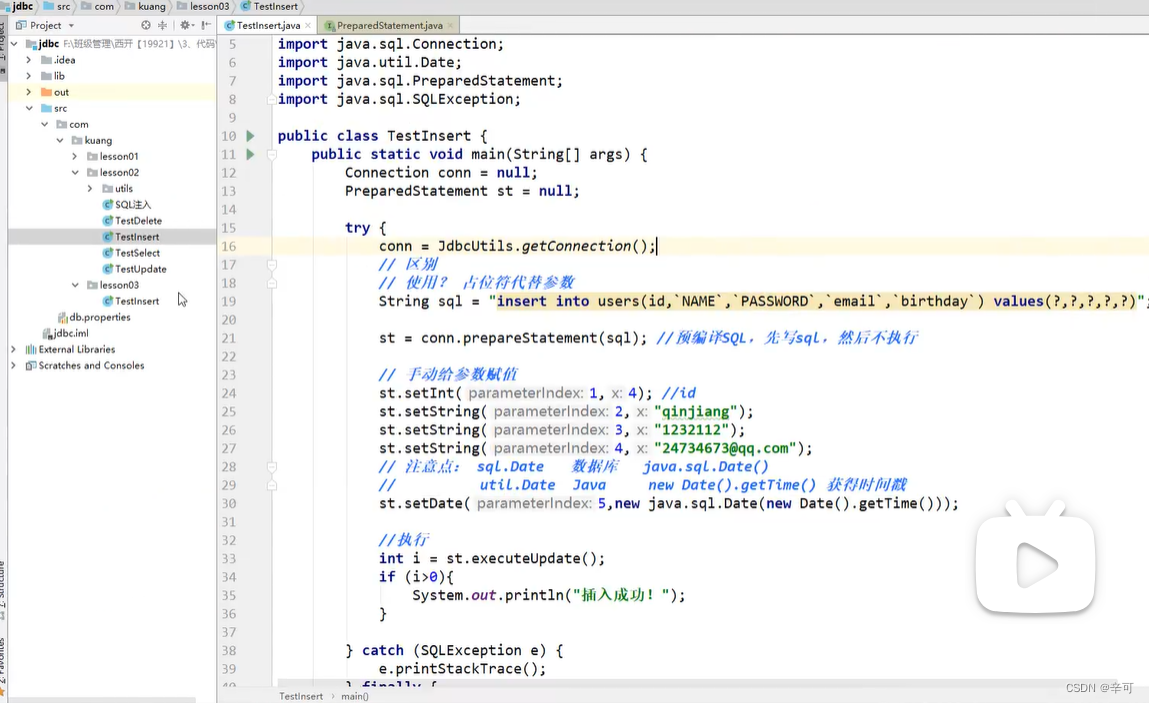Viewport: 1149px width, 703px height.
Task: Click the Project panel horizontal scrollbar
Action: tap(103, 700)
